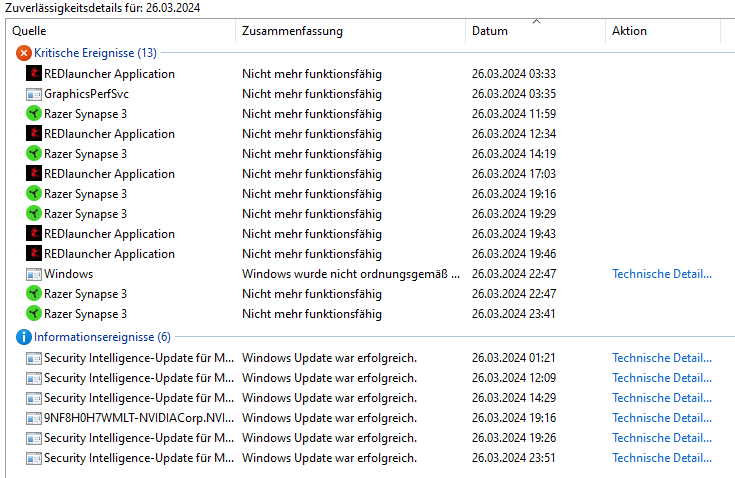Sort by the Datum column header
This screenshot has width=735, height=478.
536,31
